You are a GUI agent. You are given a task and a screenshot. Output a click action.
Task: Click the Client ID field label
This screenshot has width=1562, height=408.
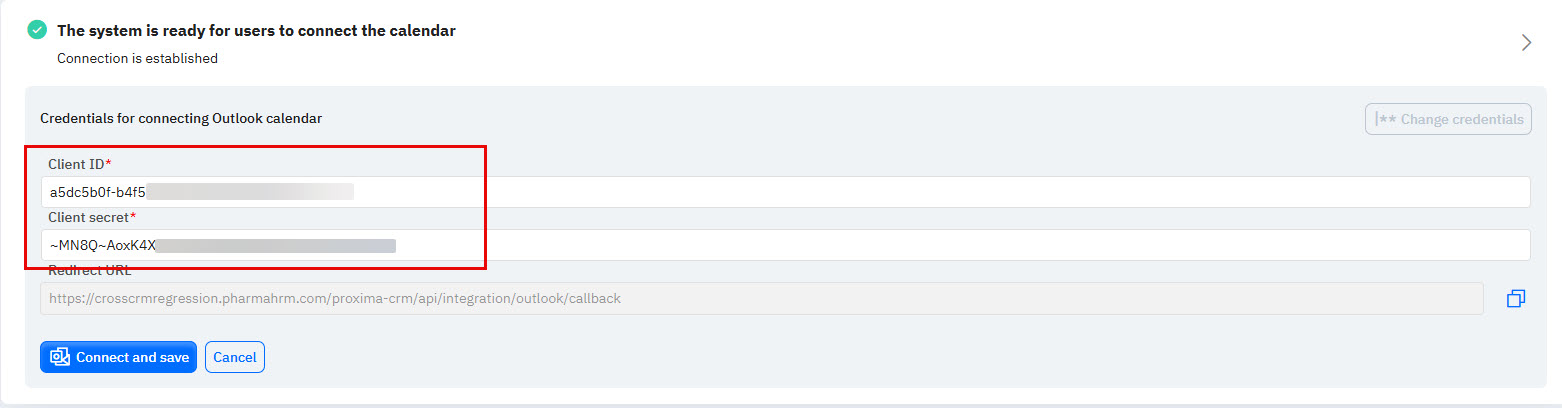[76, 164]
